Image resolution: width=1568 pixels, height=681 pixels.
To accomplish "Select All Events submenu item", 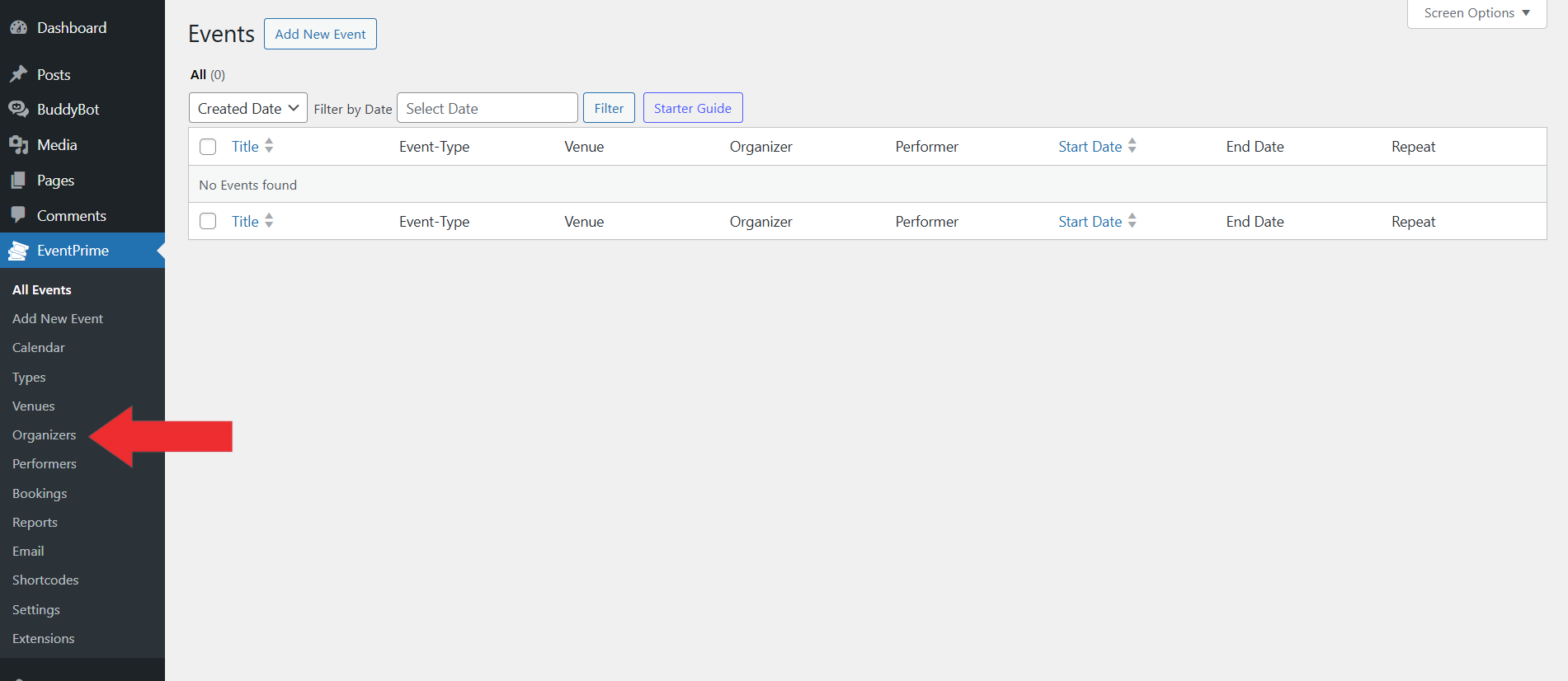I will 42,289.
